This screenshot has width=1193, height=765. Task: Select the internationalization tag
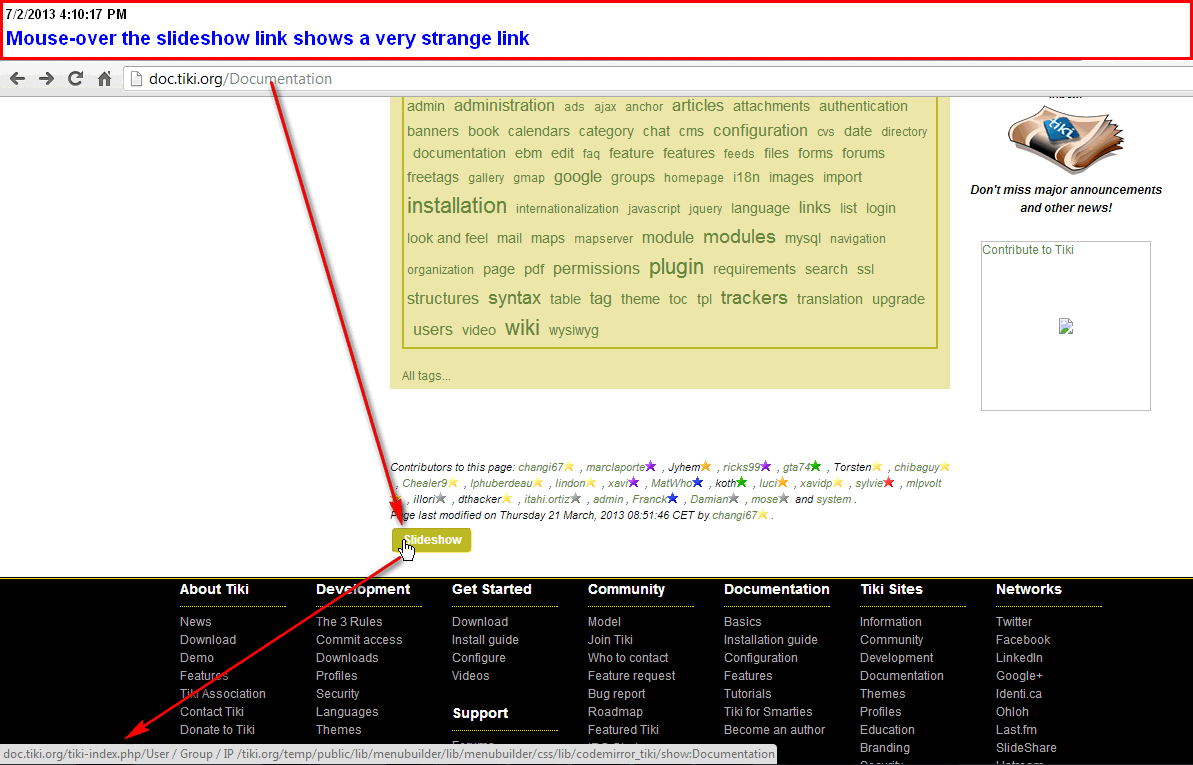pos(567,209)
